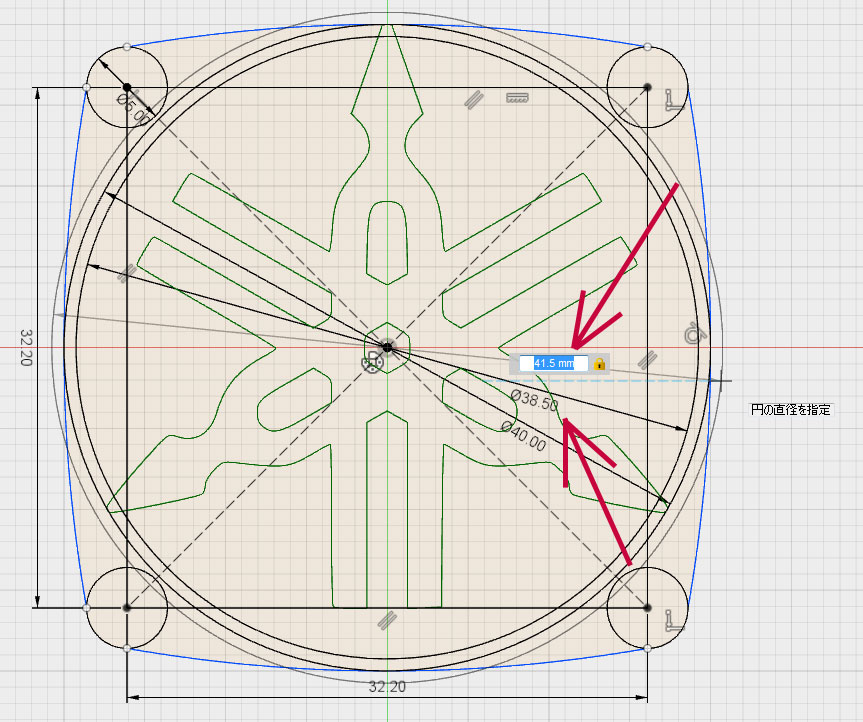Select the Ø40.00 diameter dimension label
The width and height of the screenshot is (863, 722).
(x=523, y=435)
